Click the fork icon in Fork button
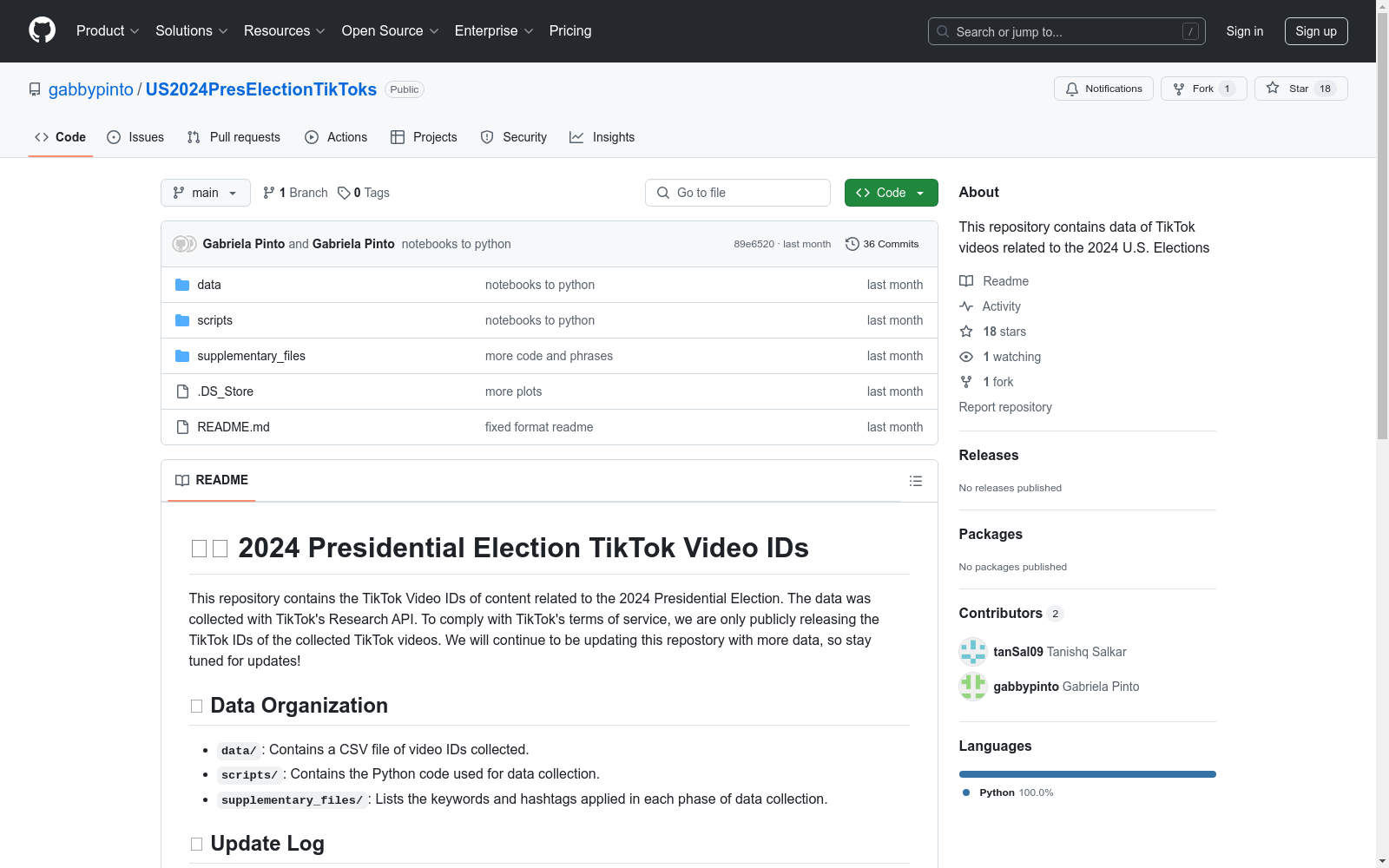Screen dimensions: 1389x868 pos(1179,89)
